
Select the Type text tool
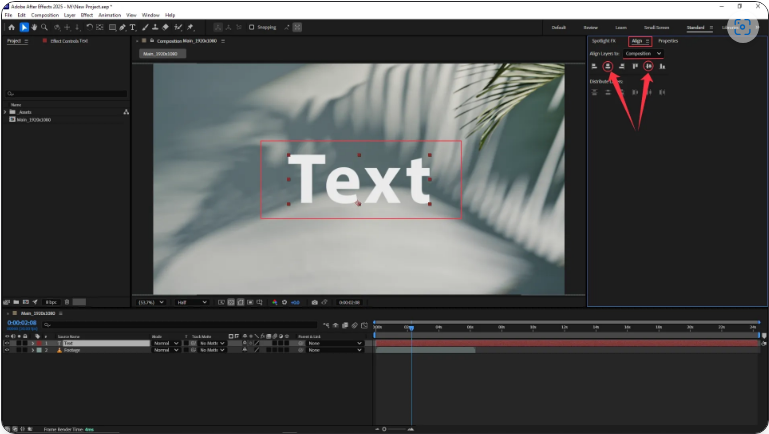(x=132, y=27)
